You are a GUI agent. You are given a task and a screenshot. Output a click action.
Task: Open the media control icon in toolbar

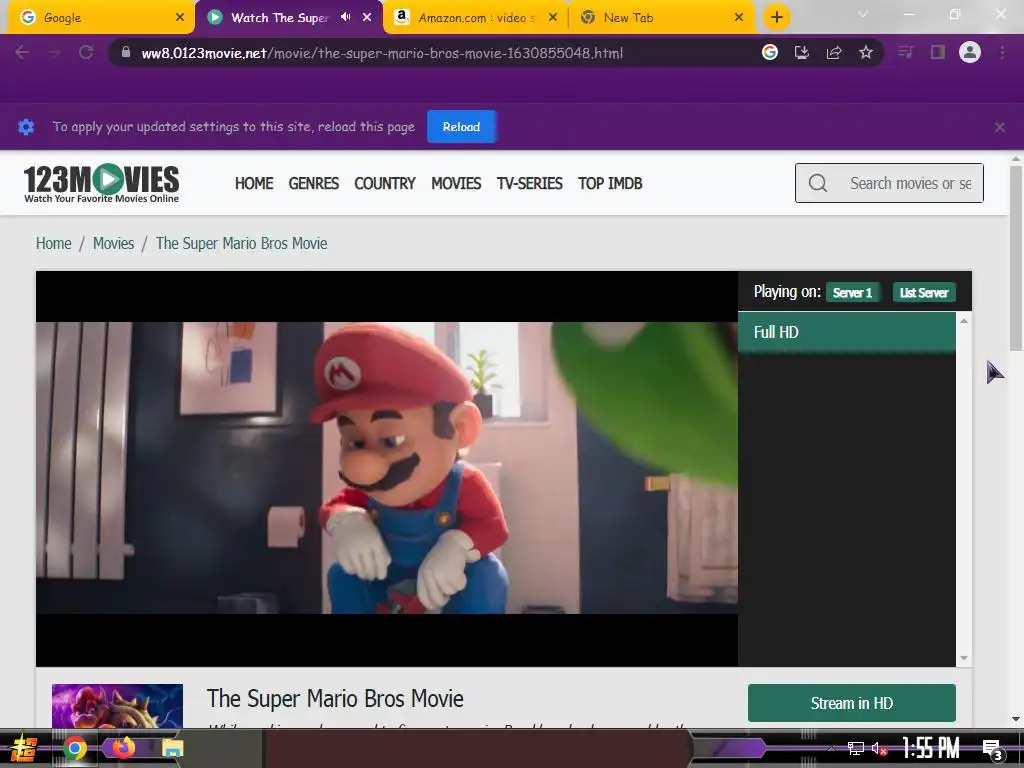906,52
